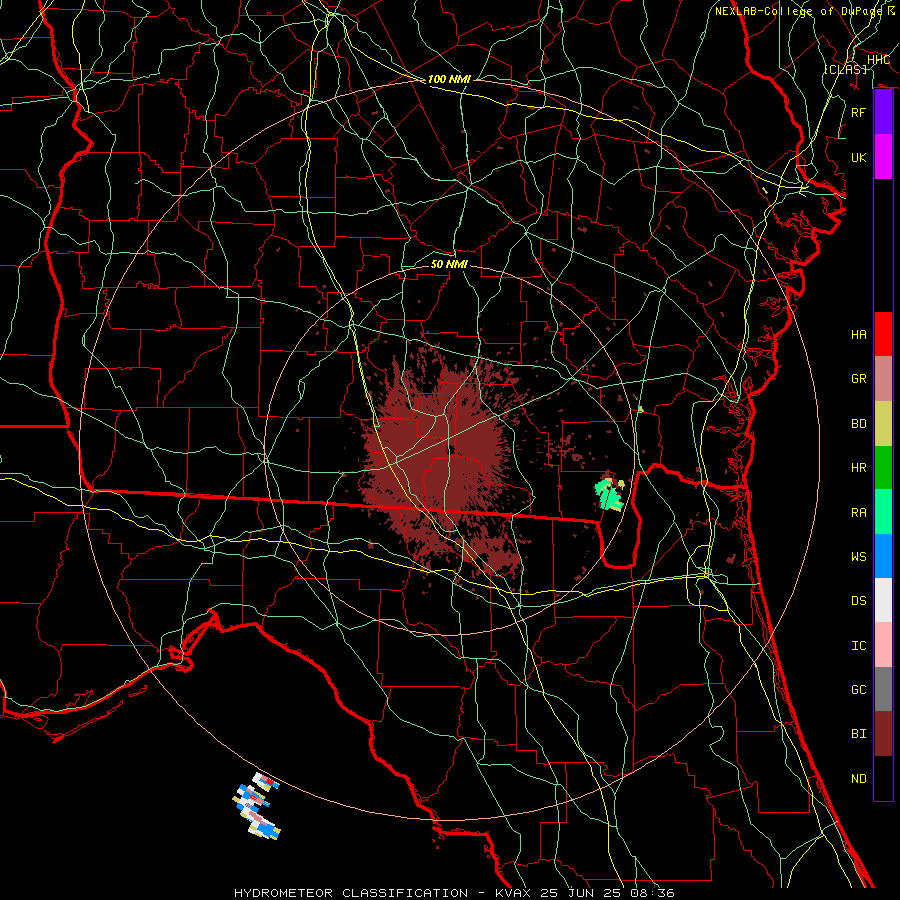The image size is (900, 900).
Task: Click the BD yellow legend swatch
Action: click(883, 423)
